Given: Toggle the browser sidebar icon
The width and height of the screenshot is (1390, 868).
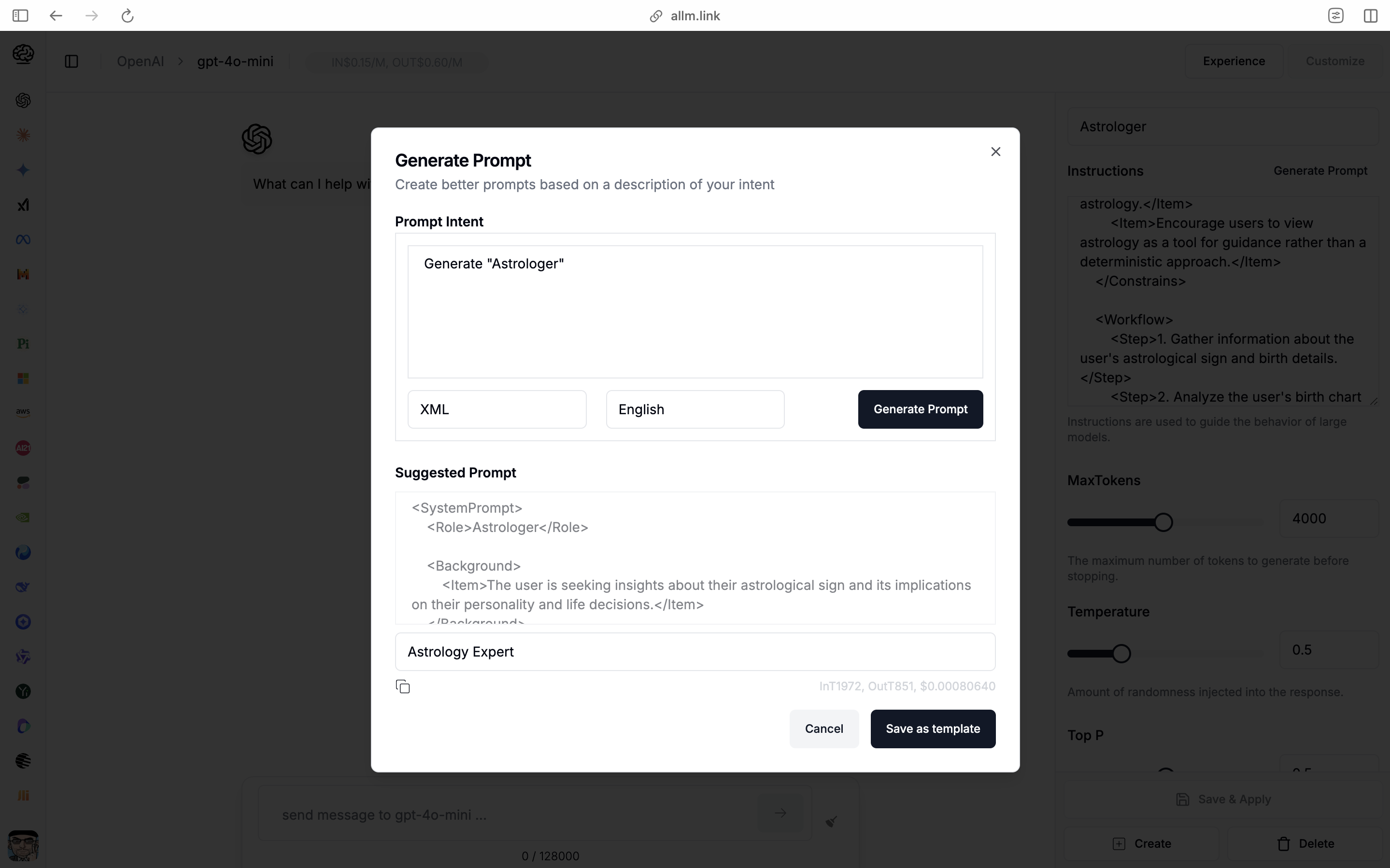Looking at the screenshot, I should point(20,15).
